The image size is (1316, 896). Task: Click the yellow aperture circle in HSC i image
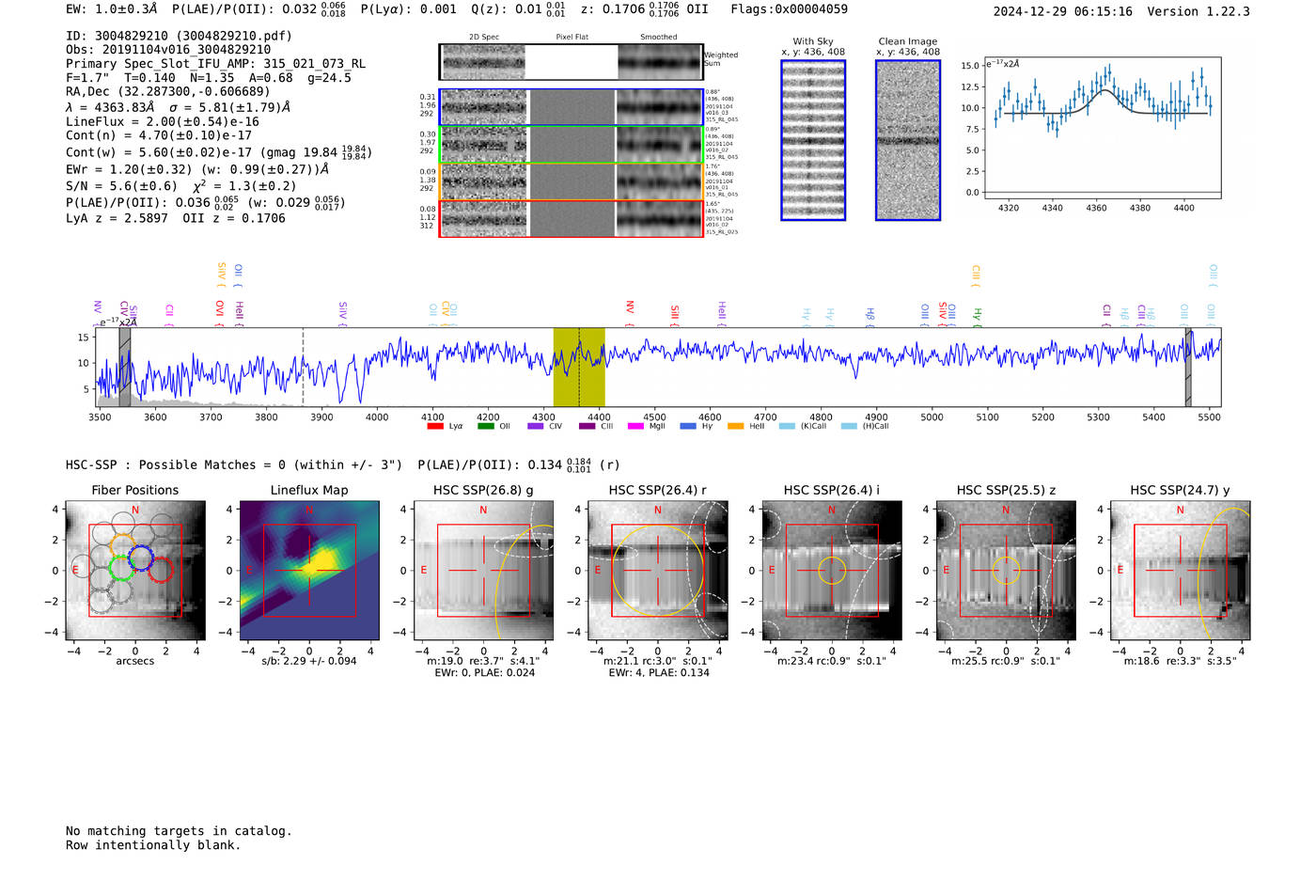click(832, 571)
